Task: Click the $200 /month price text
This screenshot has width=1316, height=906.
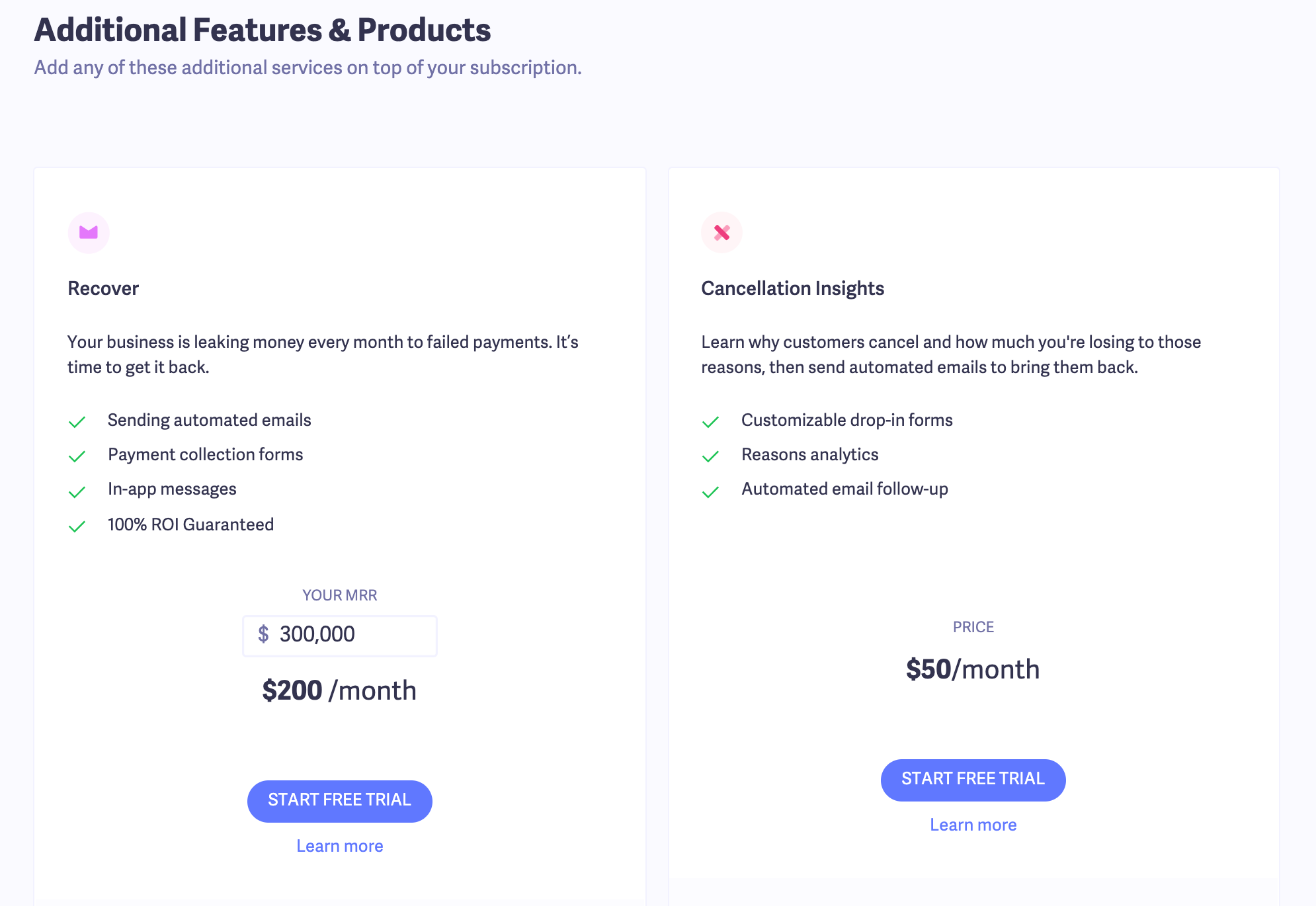Action: pos(339,690)
